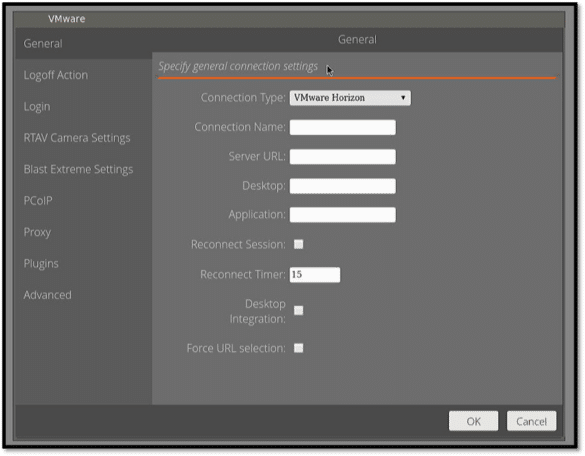Dismiss the dialog with Cancel

(531, 421)
